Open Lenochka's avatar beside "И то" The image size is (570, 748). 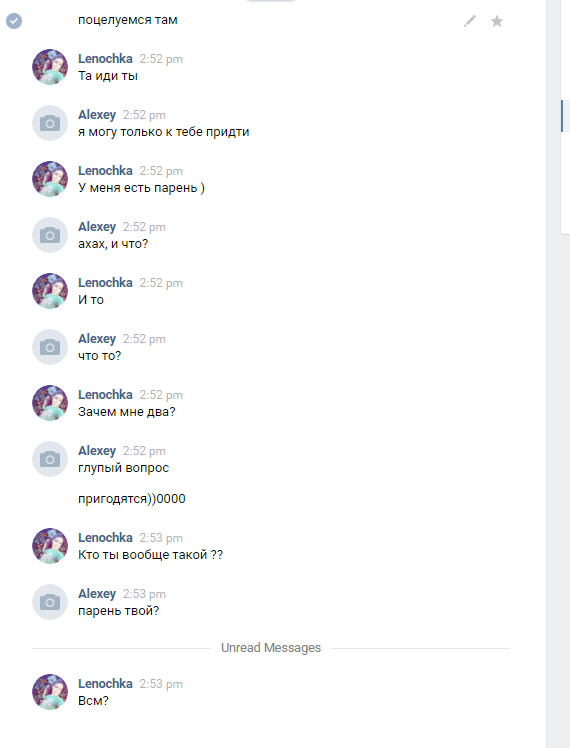click(50, 291)
